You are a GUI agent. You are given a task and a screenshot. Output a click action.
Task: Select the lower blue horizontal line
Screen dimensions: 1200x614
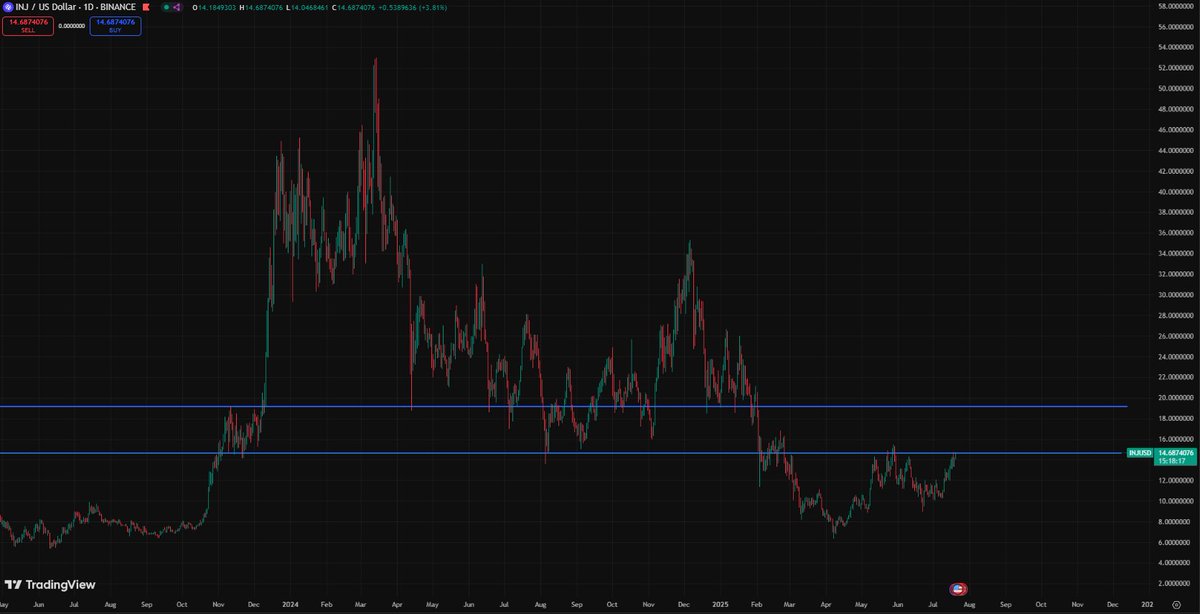[x=563, y=453]
